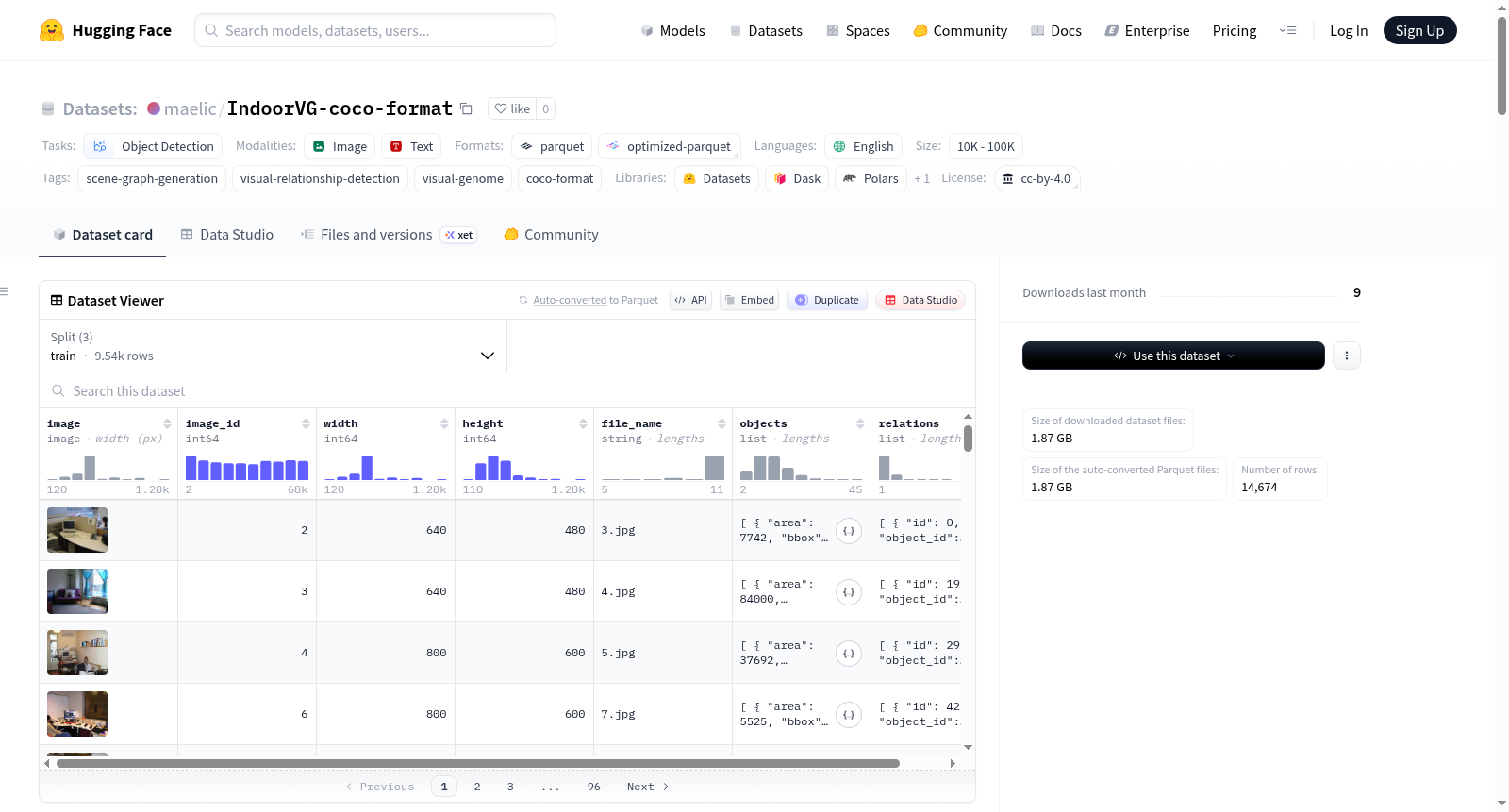This screenshot has width=1509, height=812.
Task: Open the Use this dataset dropdown
Action: tap(1173, 356)
